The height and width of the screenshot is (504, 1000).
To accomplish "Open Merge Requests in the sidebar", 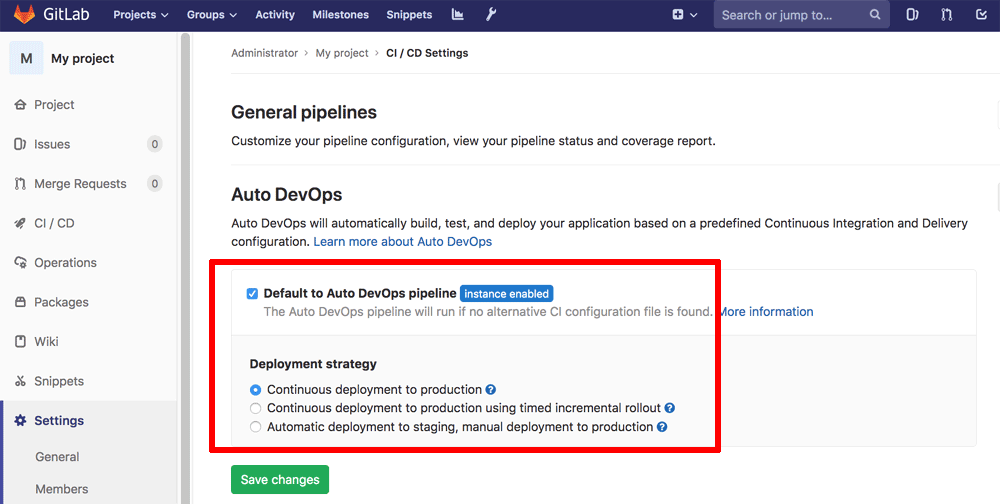I will click(x=80, y=184).
